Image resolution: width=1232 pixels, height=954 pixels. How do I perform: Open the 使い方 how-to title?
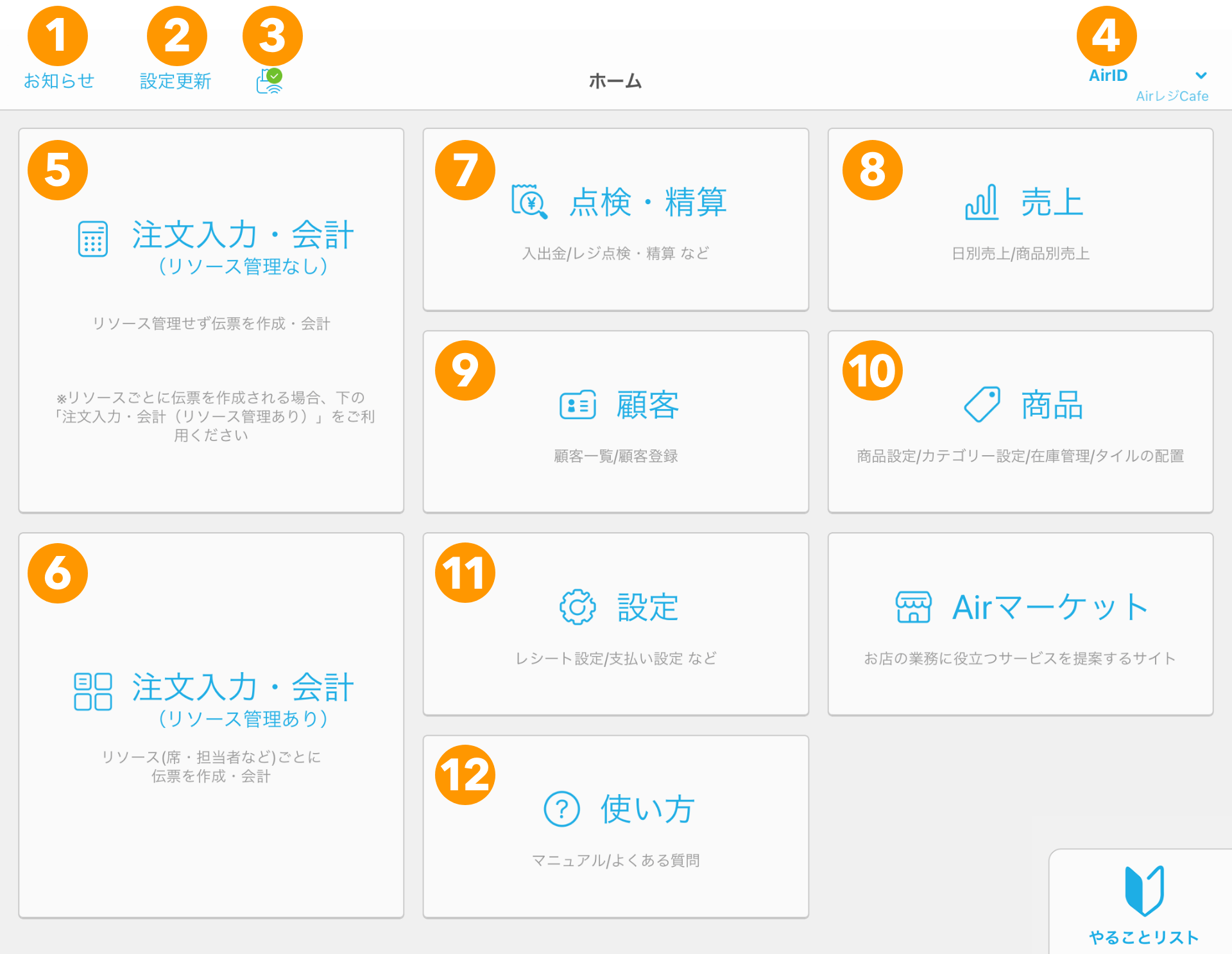648,809
